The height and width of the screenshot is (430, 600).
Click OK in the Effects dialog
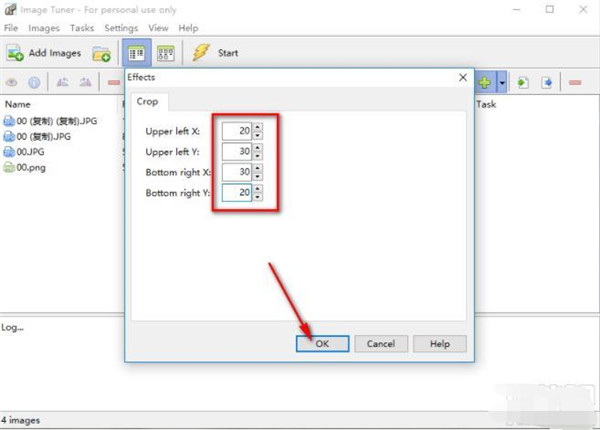point(322,343)
